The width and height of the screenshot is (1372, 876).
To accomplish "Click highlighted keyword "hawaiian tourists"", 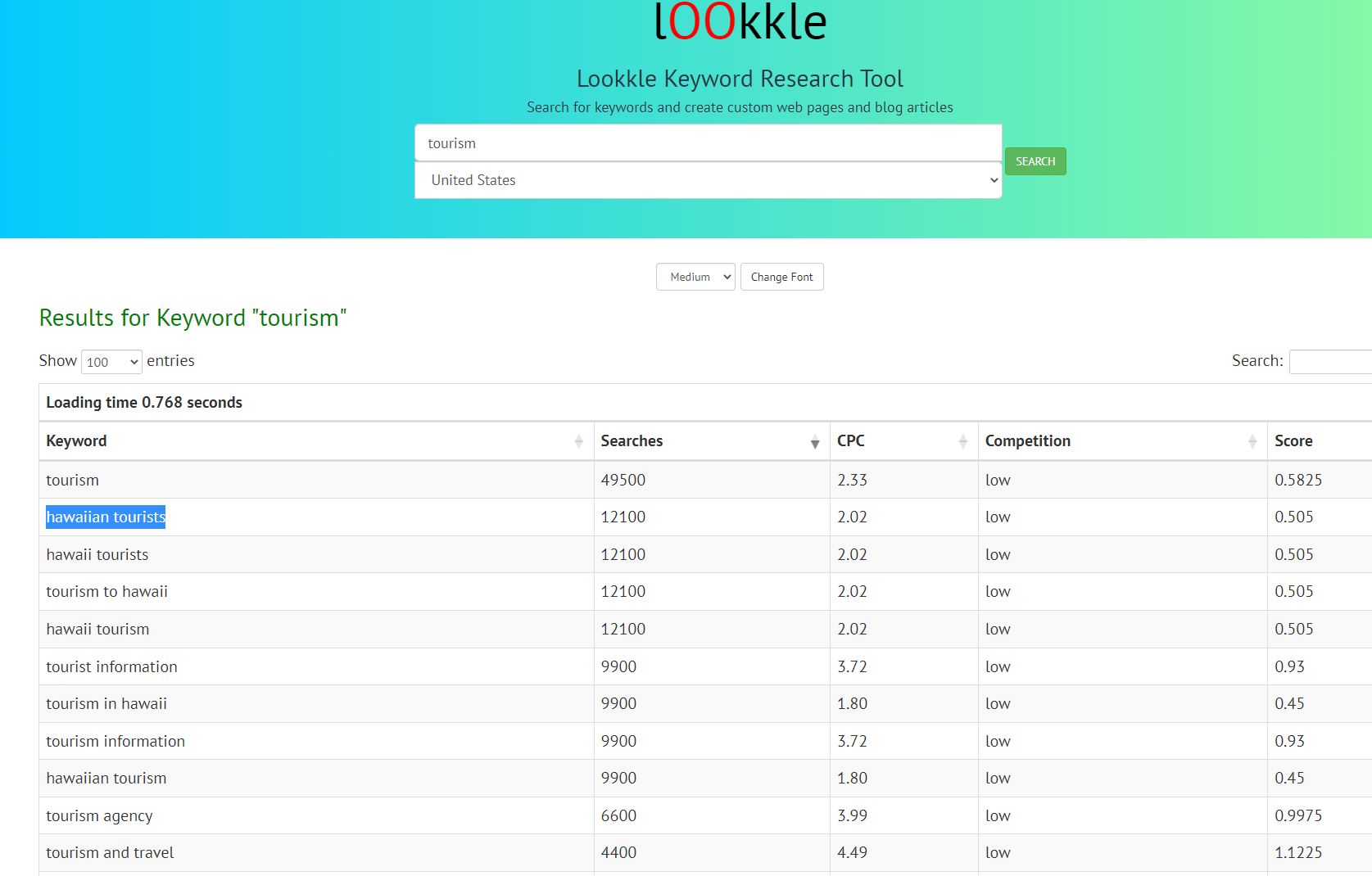I will (106, 517).
